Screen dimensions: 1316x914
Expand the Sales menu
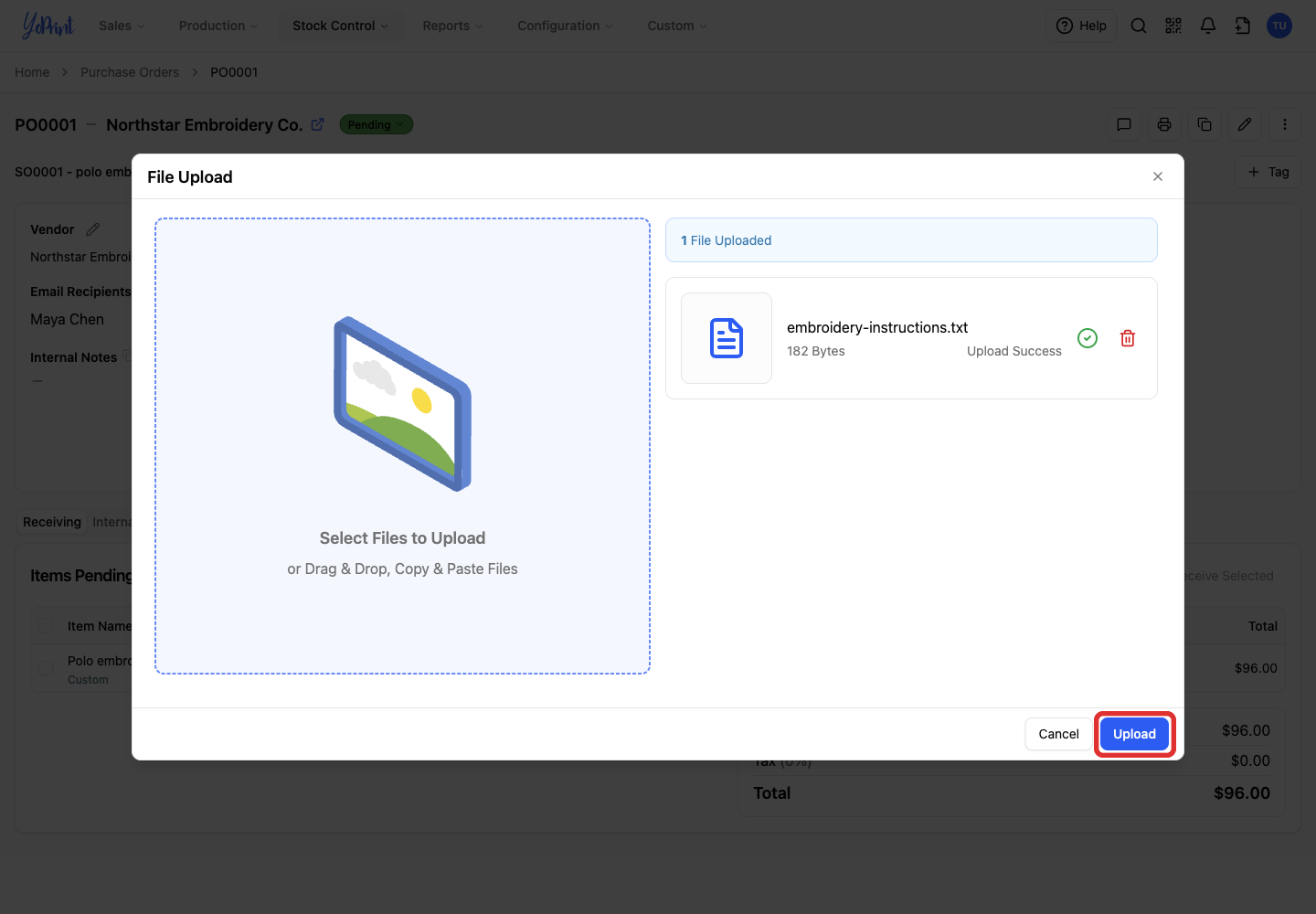122,26
